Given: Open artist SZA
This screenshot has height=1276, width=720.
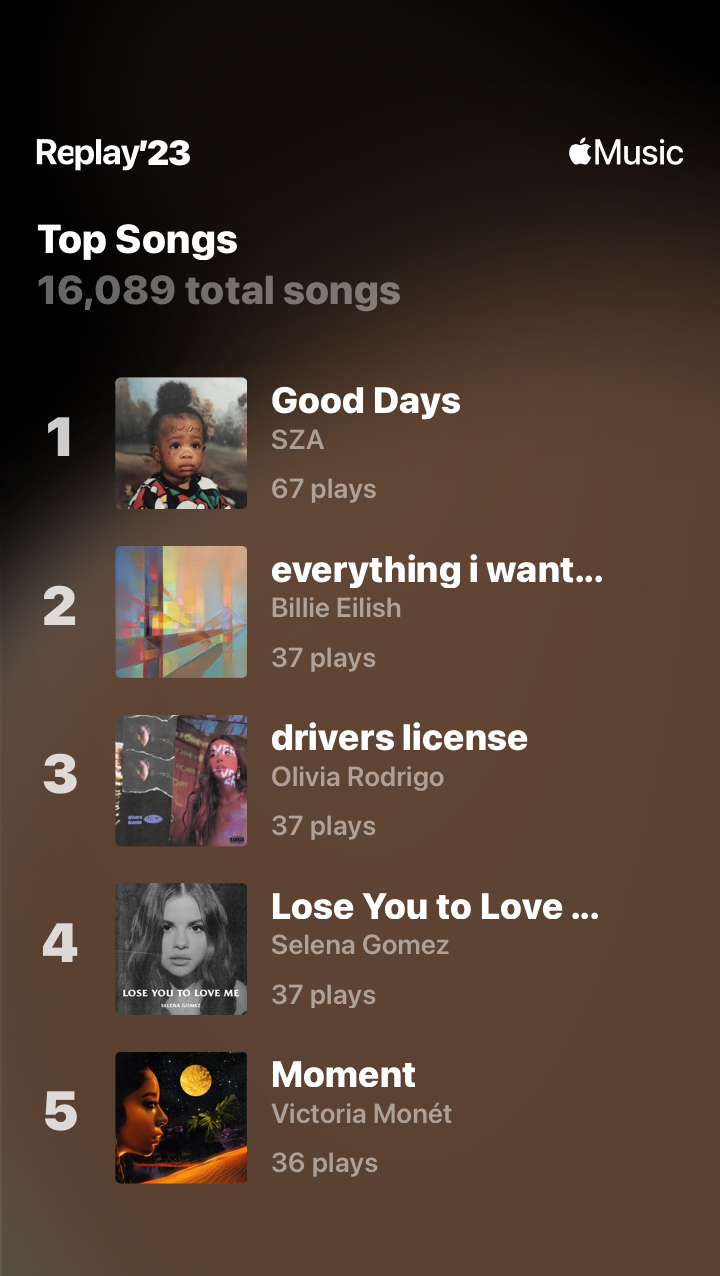Looking at the screenshot, I should pos(297,439).
